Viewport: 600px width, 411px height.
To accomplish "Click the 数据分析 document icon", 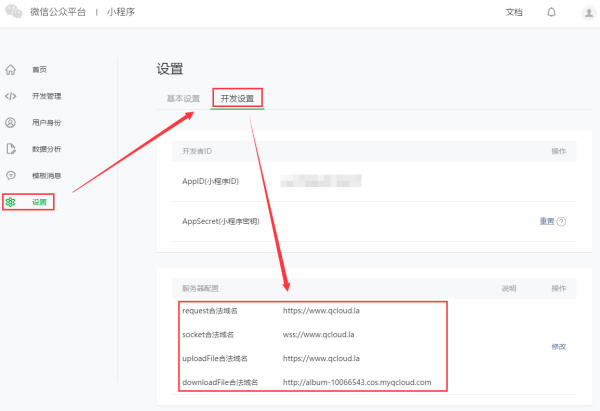I will [11, 149].
